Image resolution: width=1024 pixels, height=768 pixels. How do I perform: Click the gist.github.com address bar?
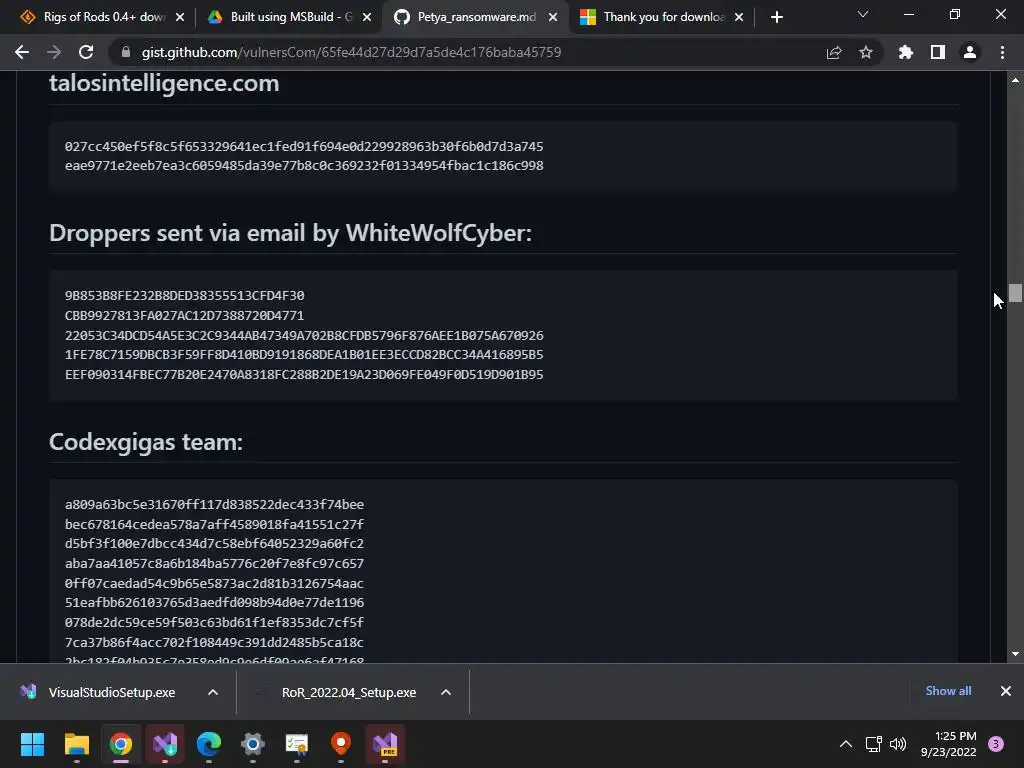pos(351,52)
